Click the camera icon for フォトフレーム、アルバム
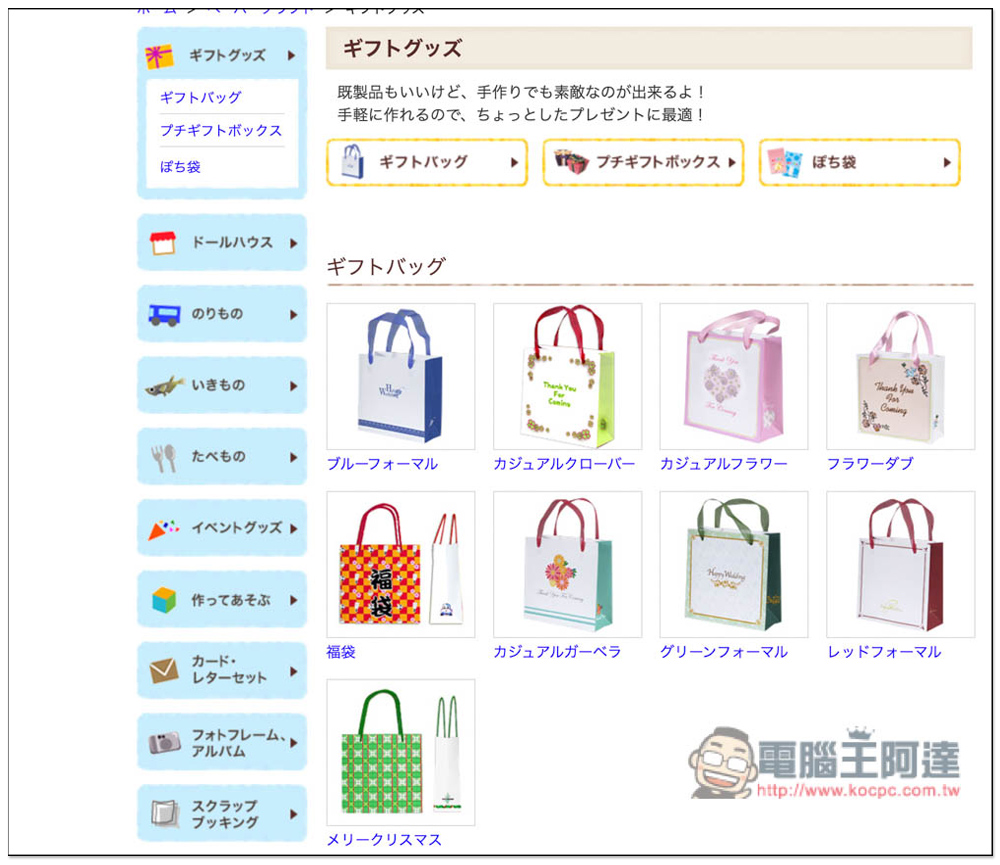1000x865 pixels. (x=165, y=743)
